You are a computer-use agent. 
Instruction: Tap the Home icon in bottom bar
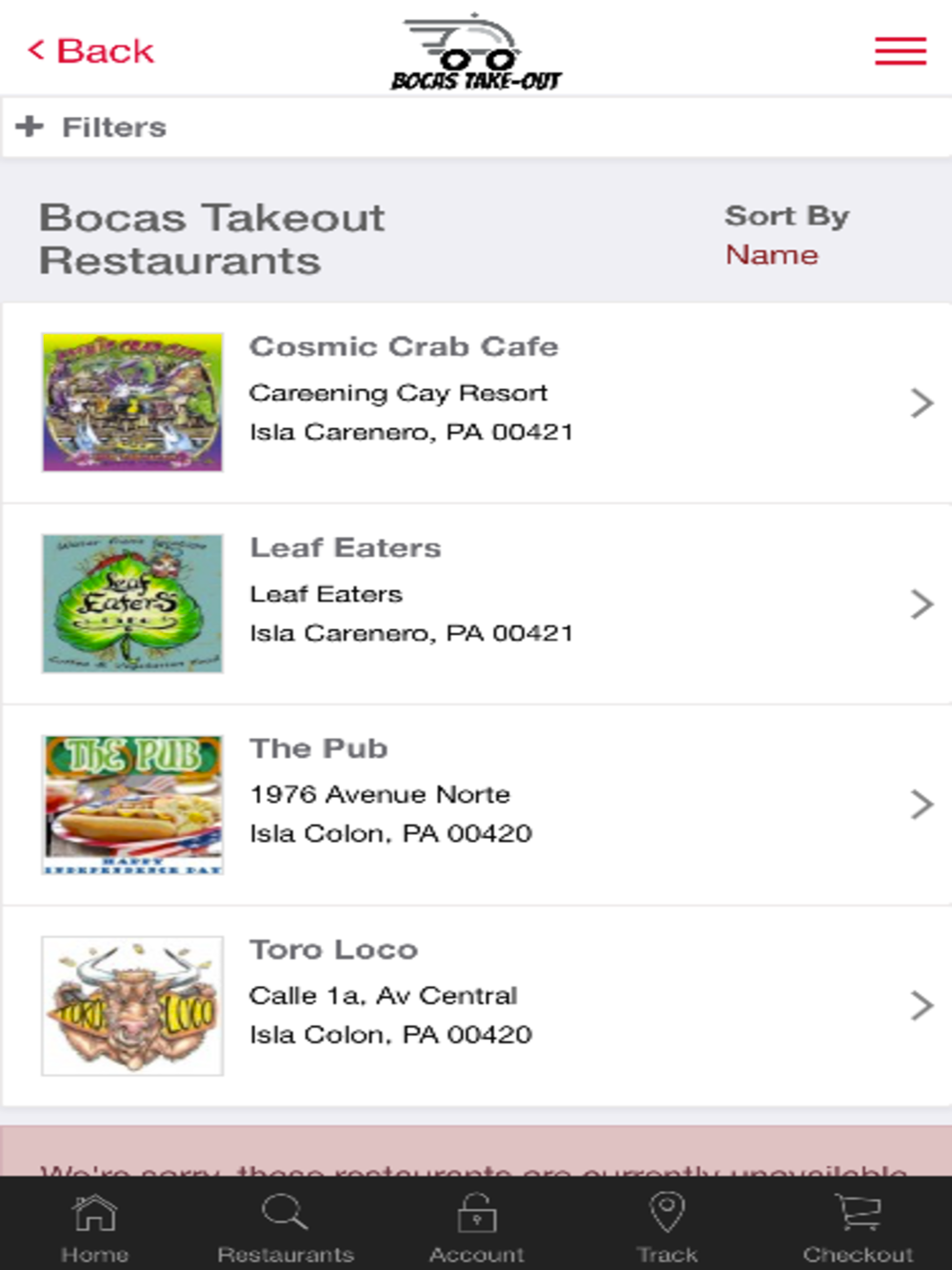point(94,1213)
